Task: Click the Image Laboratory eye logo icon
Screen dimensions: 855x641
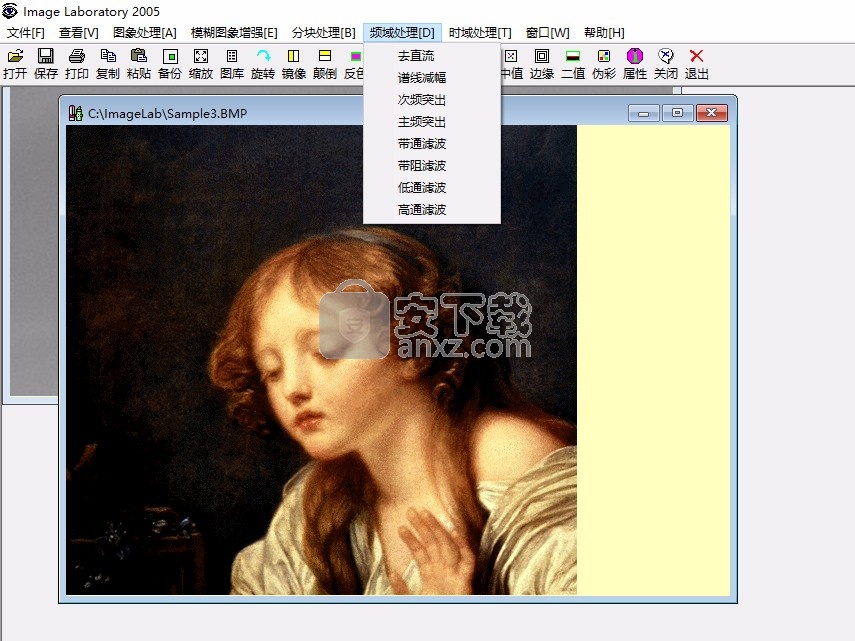Action: click(x=10, y=11)
